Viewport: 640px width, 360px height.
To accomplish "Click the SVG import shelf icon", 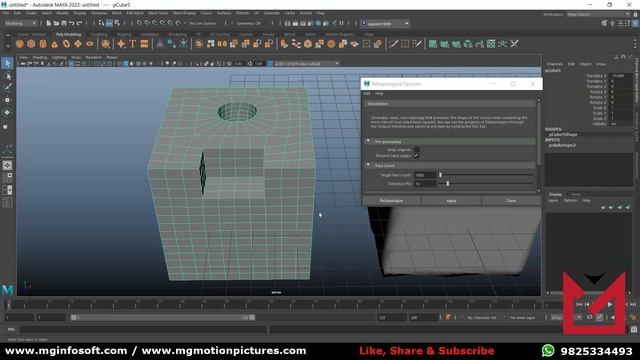I will pyautogui.click(x=144, y=44).
